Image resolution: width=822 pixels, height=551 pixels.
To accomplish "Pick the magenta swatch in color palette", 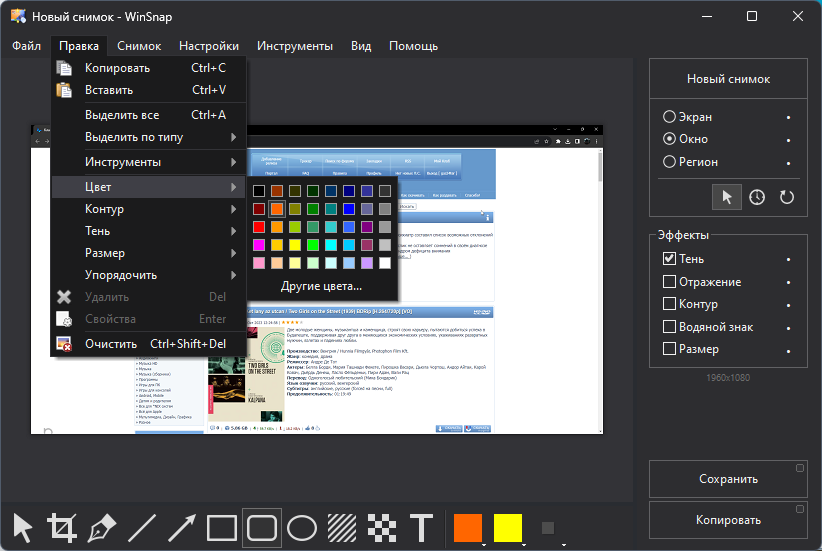I will click(x=258, y=245).
